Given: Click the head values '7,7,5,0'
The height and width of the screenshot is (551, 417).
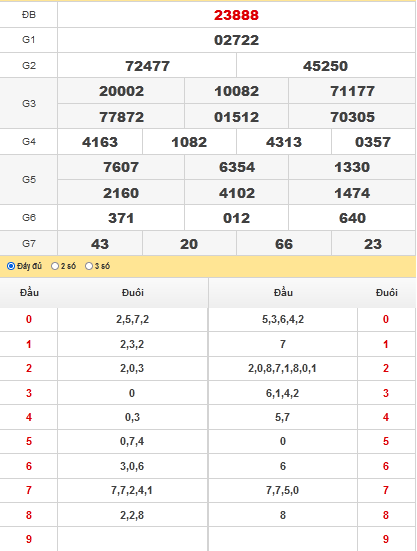Looking at the screenshot, I should (x=282, y=490).
